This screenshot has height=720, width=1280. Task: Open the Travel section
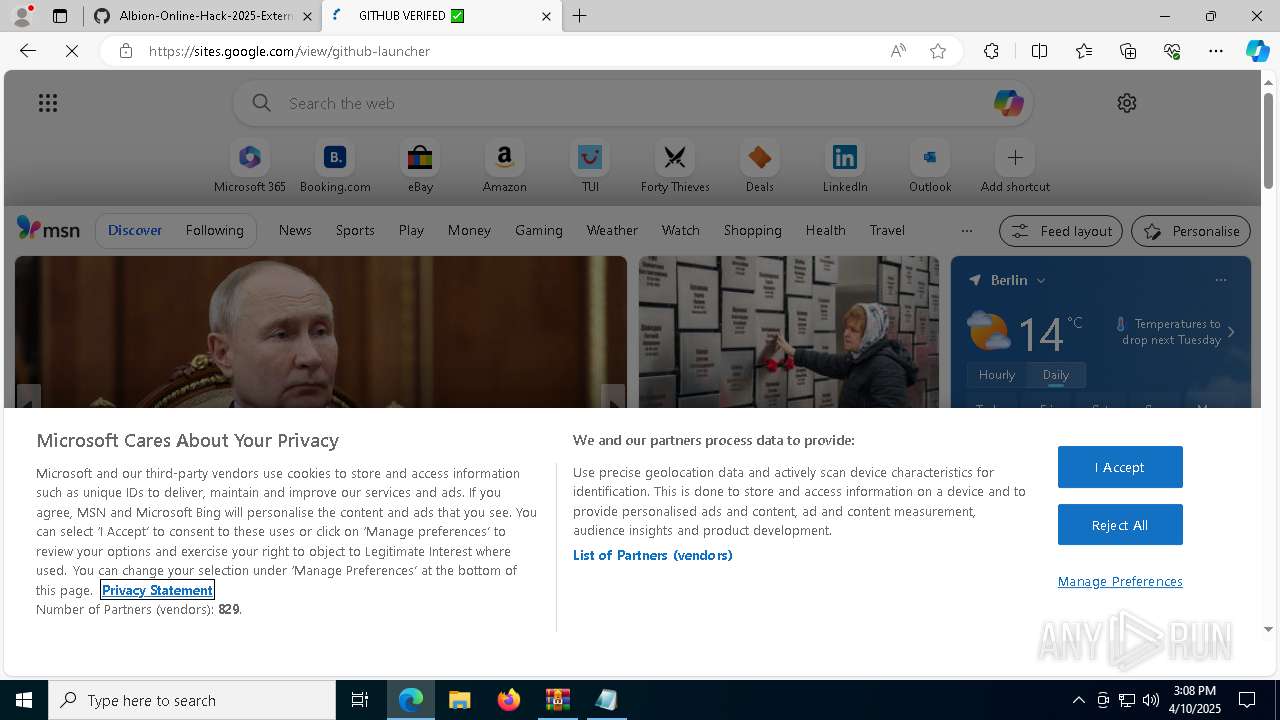[887, 230]
